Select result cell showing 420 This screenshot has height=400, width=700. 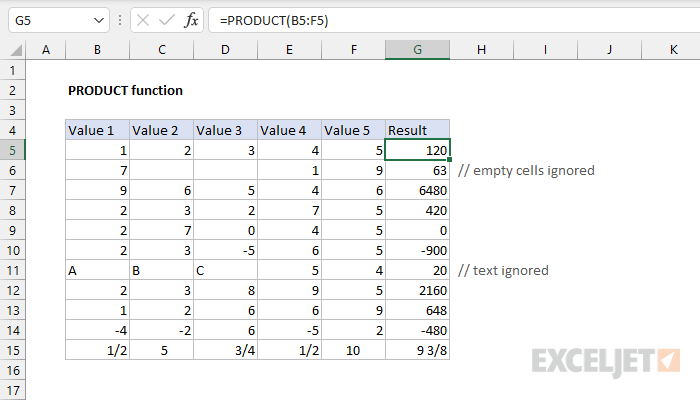[417, 210]
